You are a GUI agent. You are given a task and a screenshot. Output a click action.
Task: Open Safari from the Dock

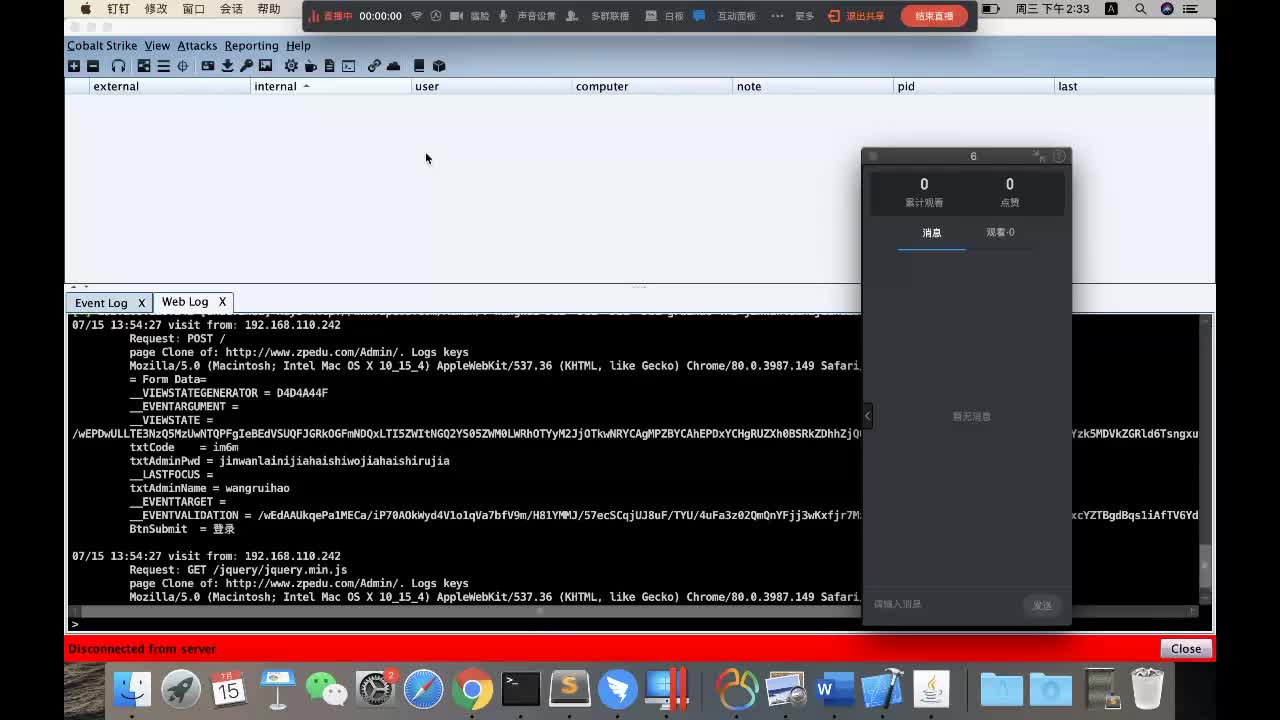(x=423, y=689)
